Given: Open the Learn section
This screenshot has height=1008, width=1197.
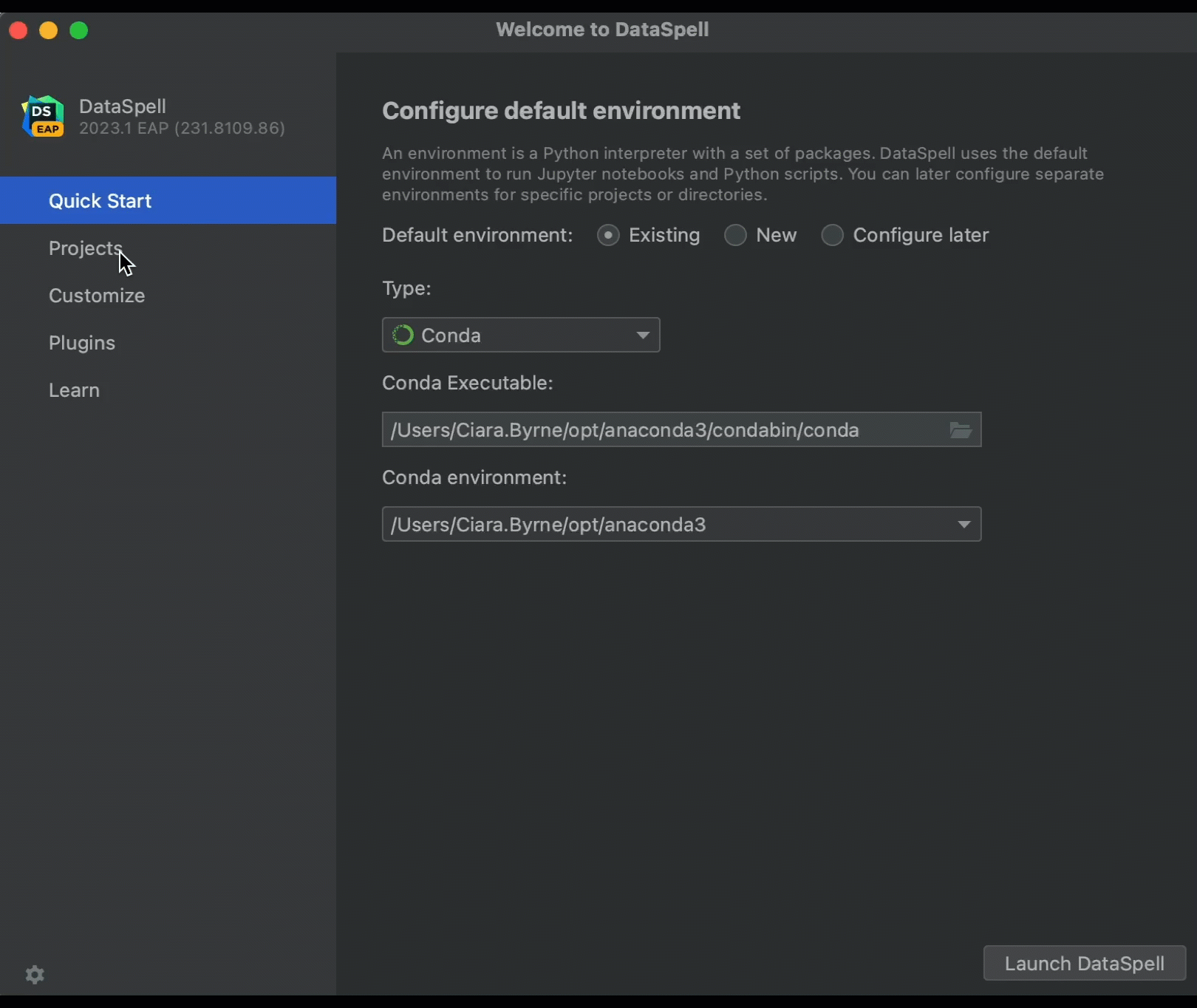Looking at the screenshot, I should coord(74,390).
